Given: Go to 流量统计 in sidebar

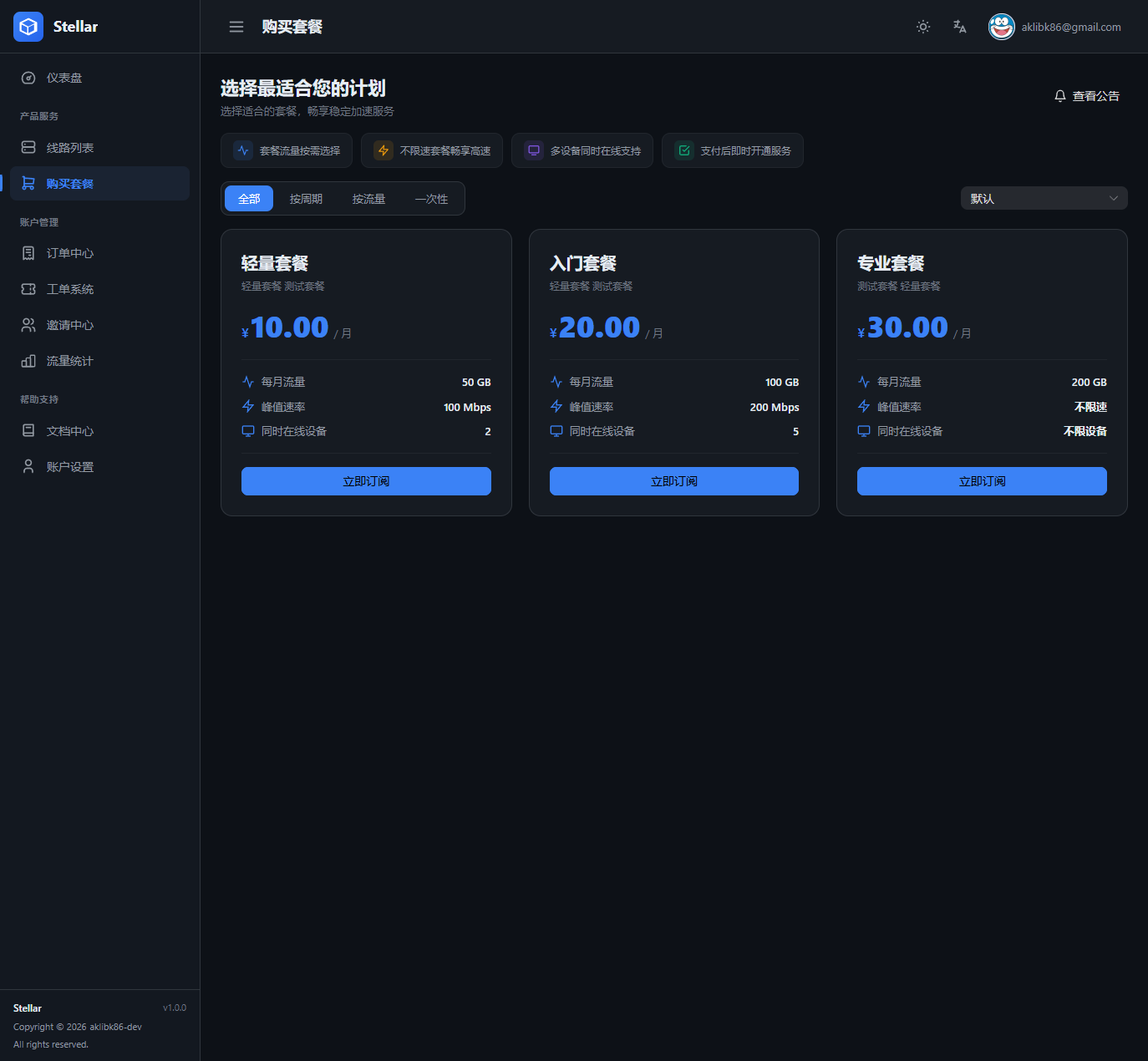Looking at the screenshot, I should [x=100, y=361].
